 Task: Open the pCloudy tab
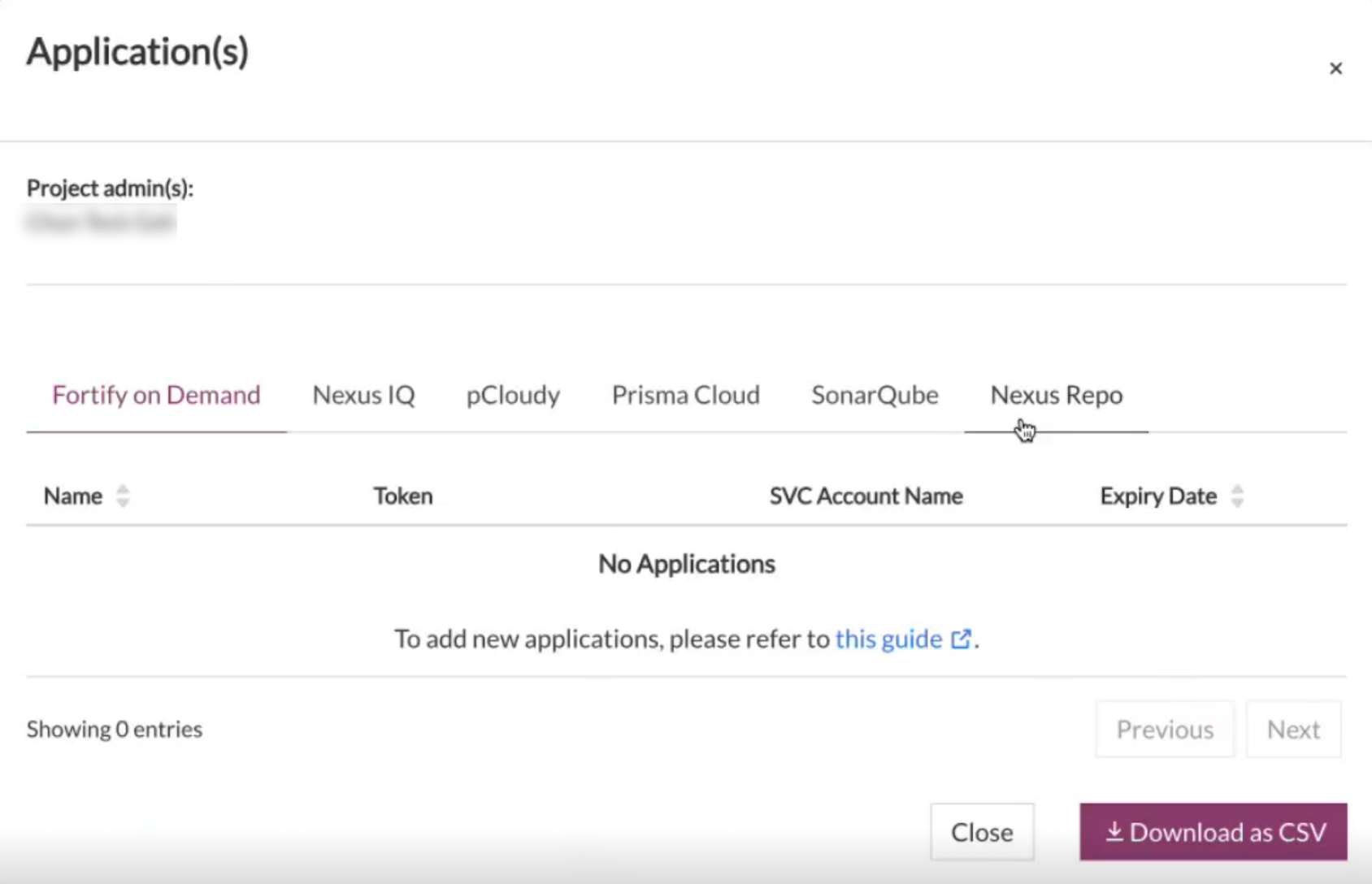point(513,395)
